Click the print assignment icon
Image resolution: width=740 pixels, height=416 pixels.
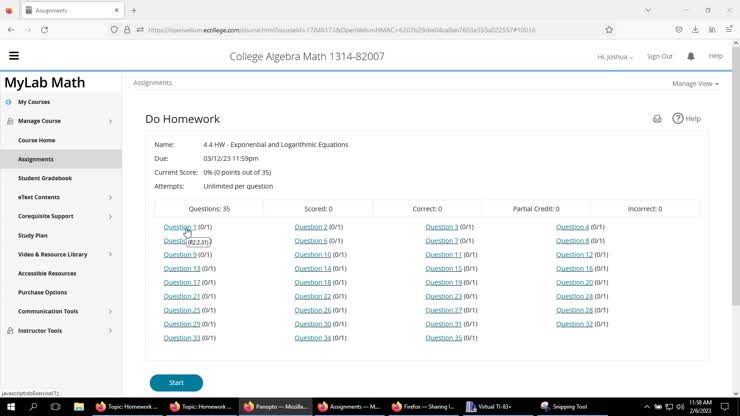[657, 119]
